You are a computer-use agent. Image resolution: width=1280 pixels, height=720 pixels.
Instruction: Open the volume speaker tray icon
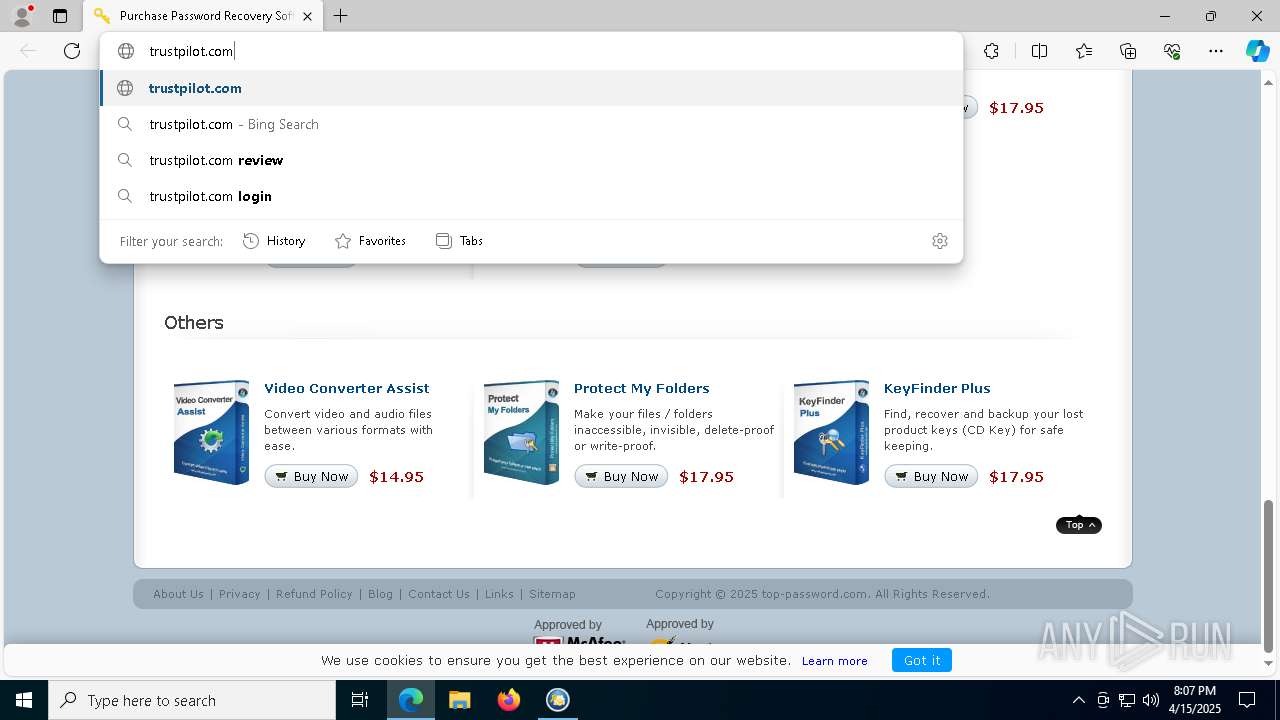(x=1151, y=700)
